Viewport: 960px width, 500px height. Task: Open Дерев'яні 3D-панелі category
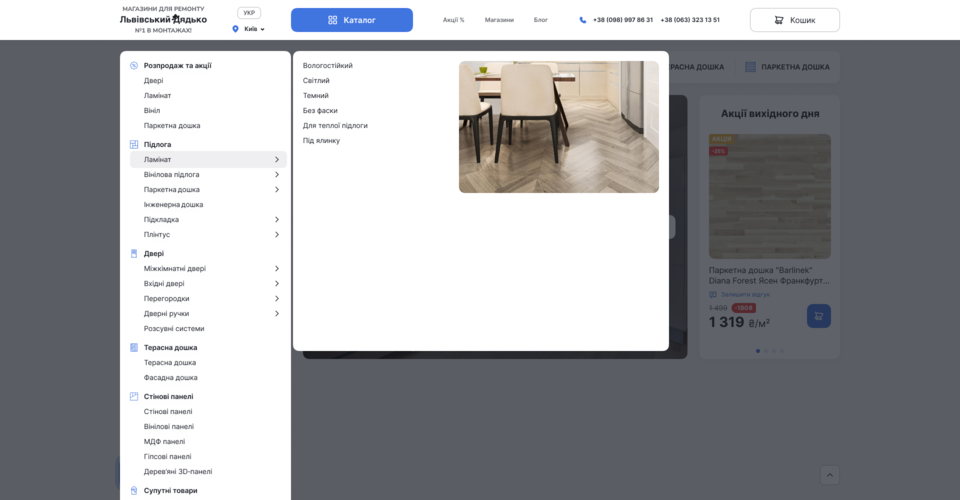tap(178, 472)
